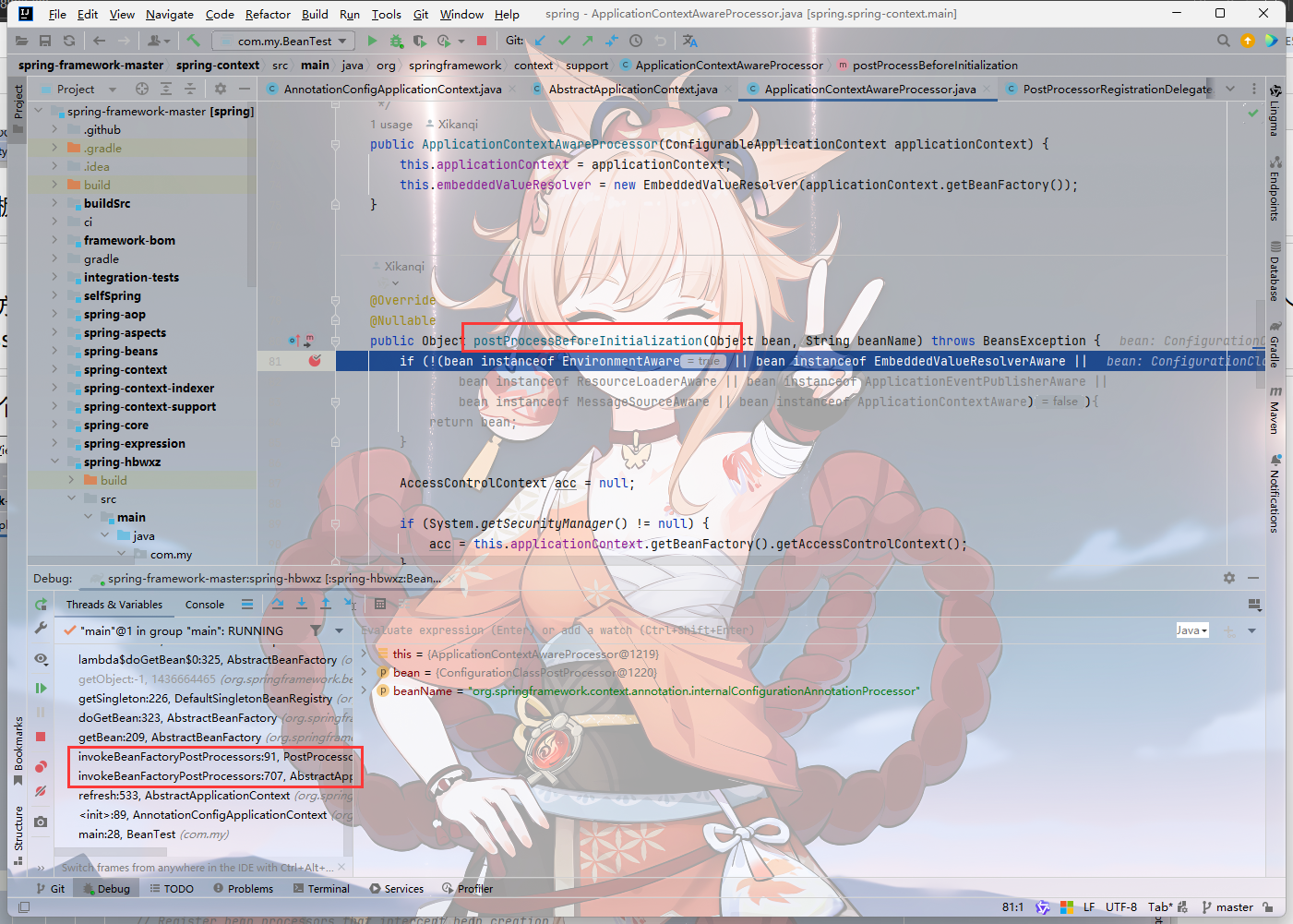Screen dimensions: 1293x924
Task: Expand the beanName variable node
Action: coord(365,690)
